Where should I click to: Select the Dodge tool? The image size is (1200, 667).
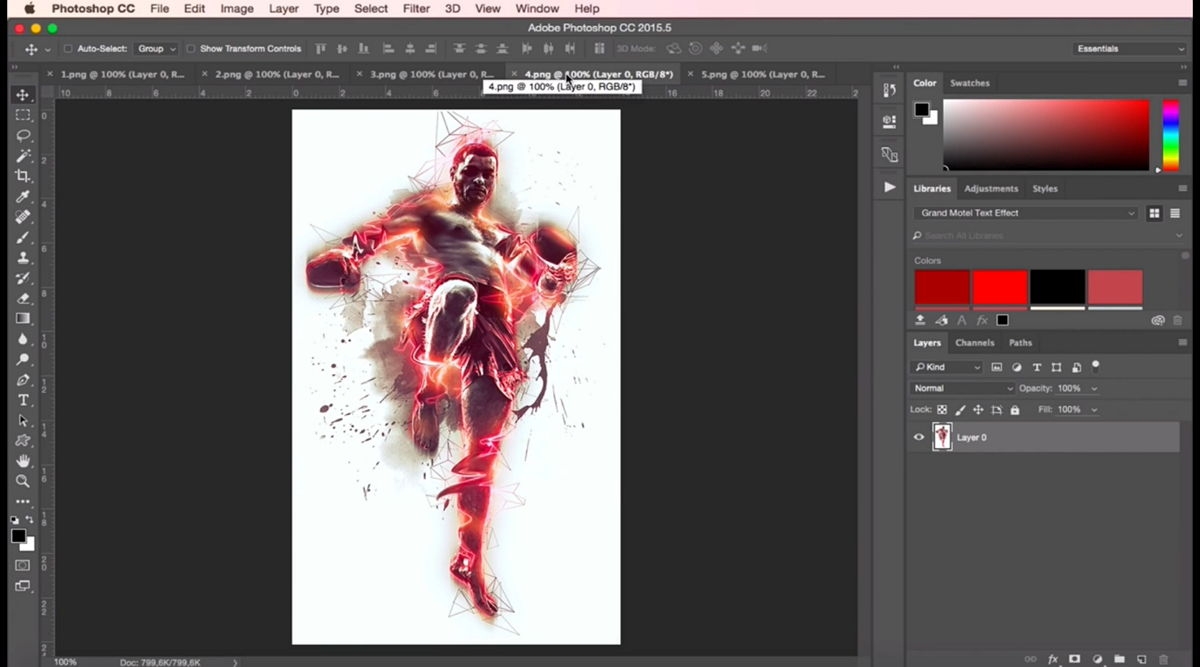22,359
